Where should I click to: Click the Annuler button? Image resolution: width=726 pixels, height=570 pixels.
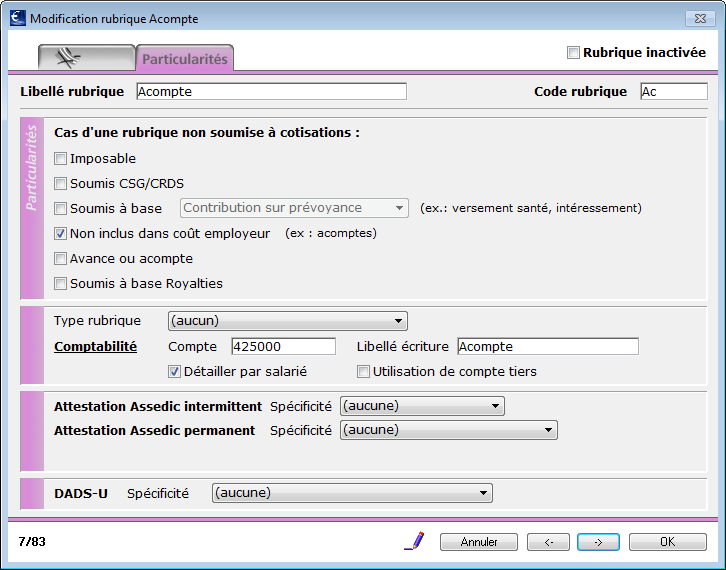tap(479, 542)
